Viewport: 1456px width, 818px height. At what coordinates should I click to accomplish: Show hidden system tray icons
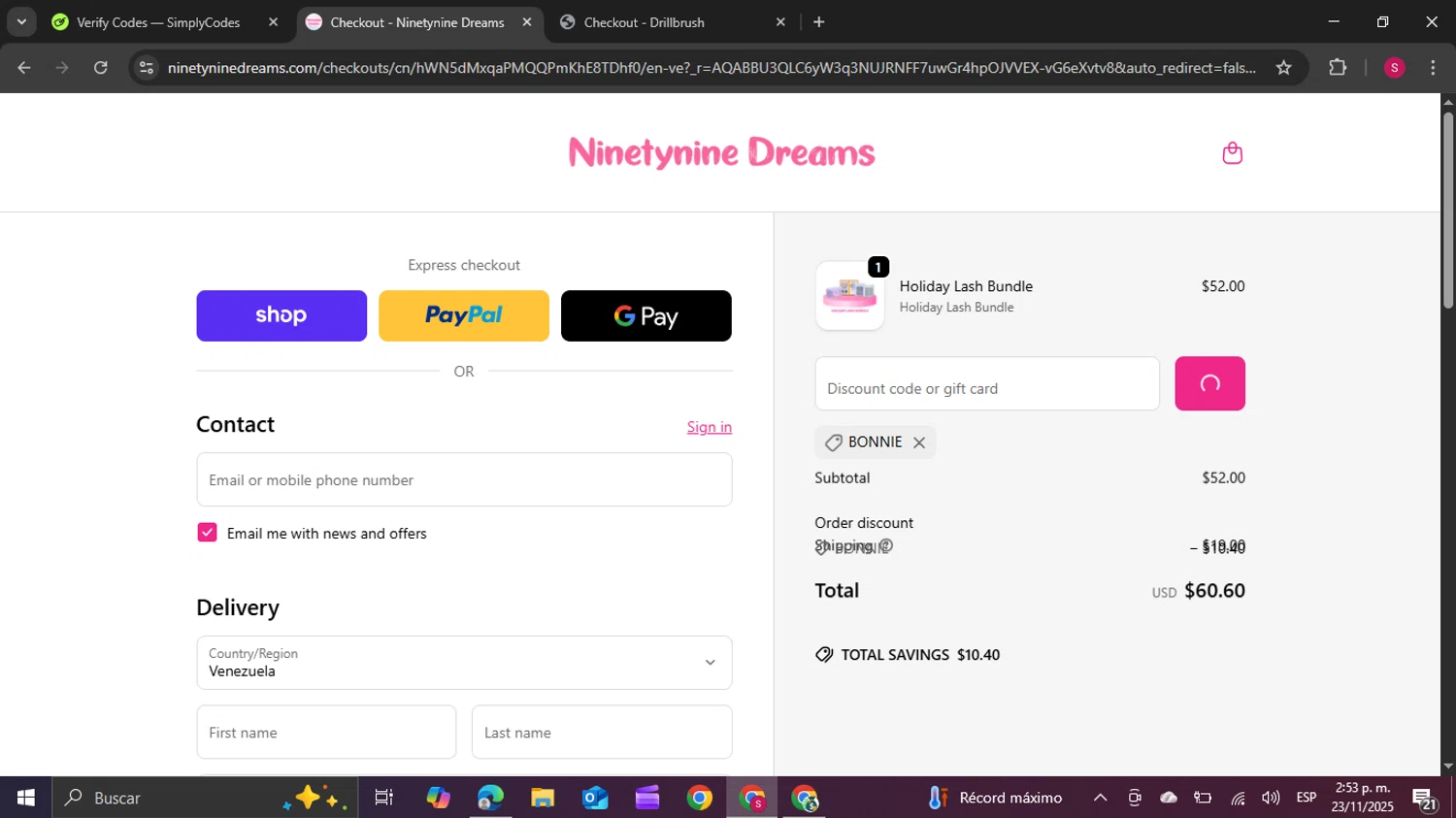pyautogui.click(x=1100, y=798)
